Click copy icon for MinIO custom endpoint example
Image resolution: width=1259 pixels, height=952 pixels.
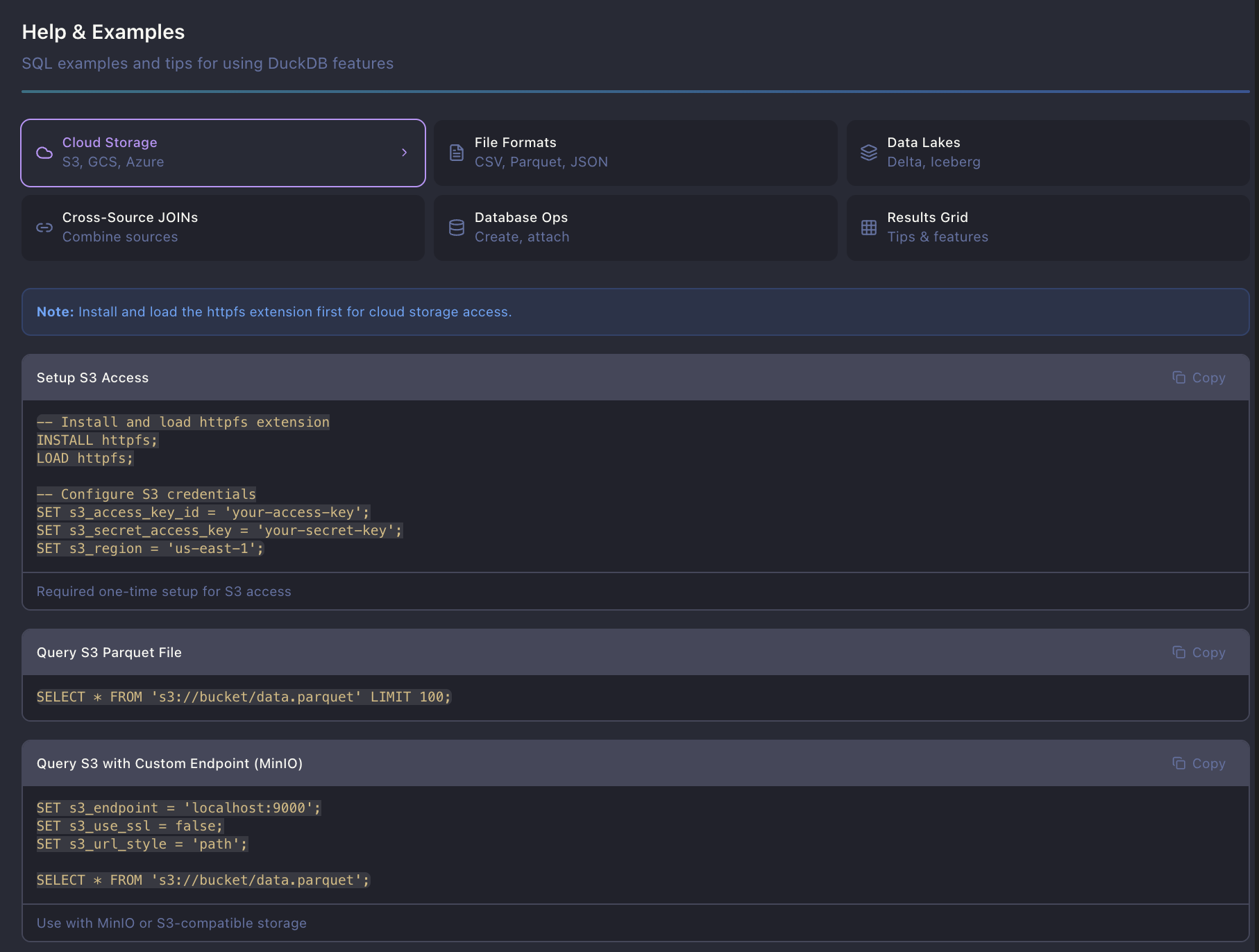coord(1179,763)
